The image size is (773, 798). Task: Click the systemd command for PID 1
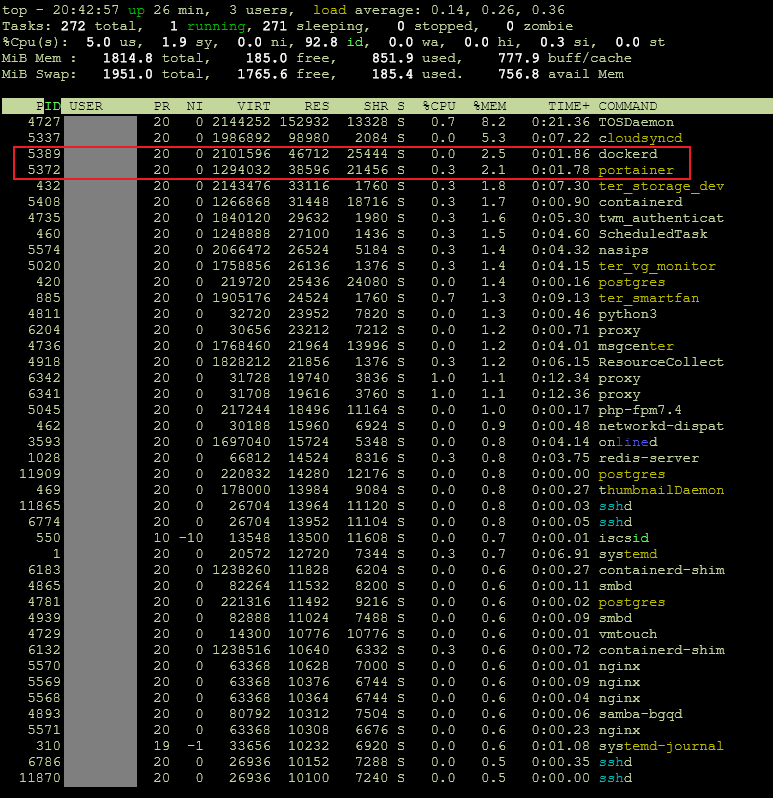click(627, 554)
